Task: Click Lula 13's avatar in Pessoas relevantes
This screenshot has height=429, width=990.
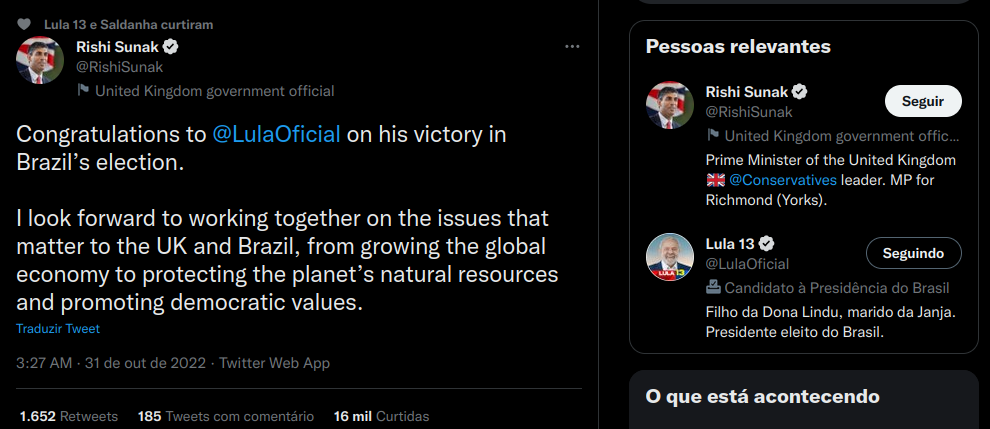Action: (670, 257)
